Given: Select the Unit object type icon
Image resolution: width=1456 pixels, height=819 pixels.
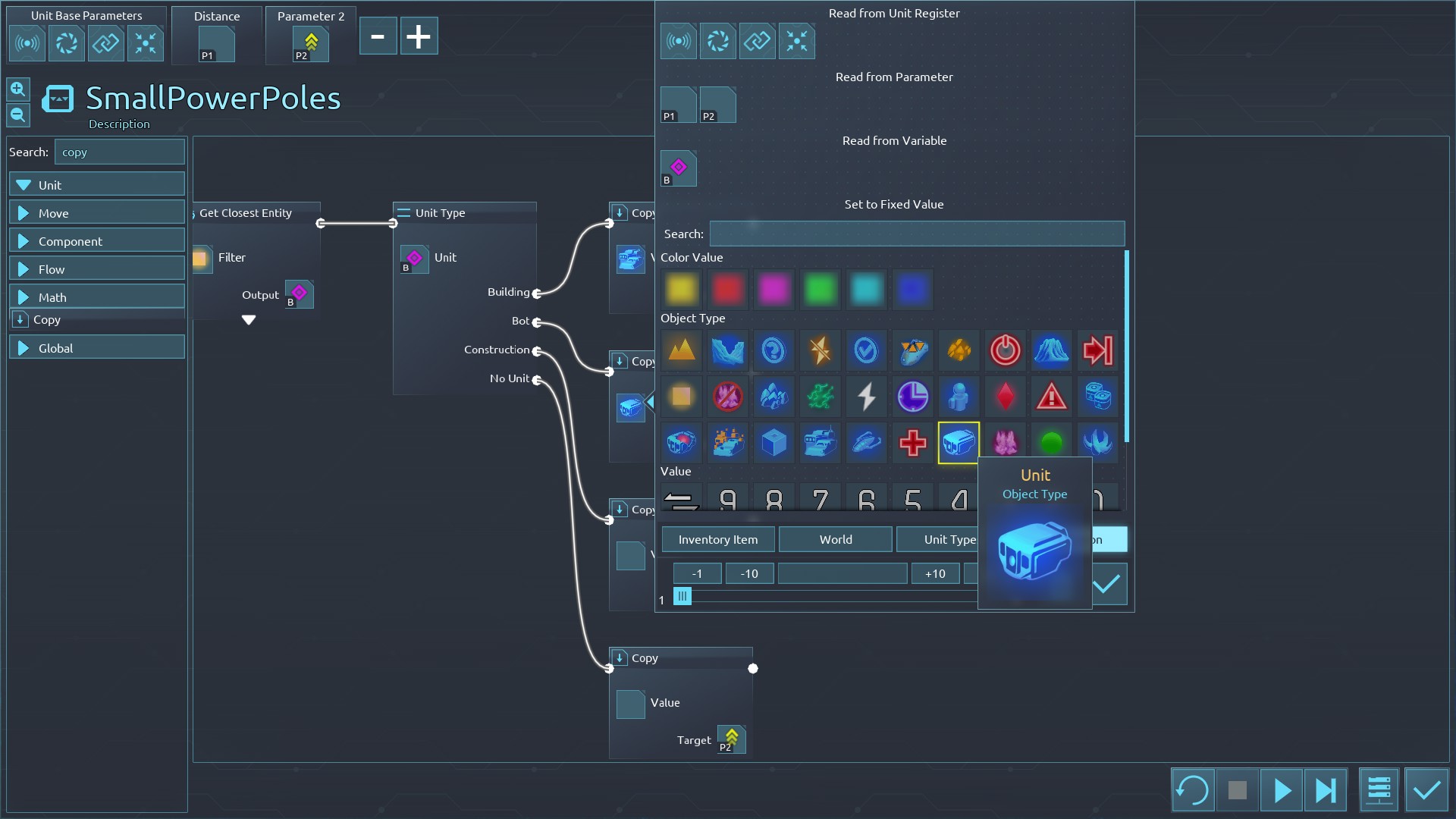Looking at the screenshot, I should (x=959, y=442).
